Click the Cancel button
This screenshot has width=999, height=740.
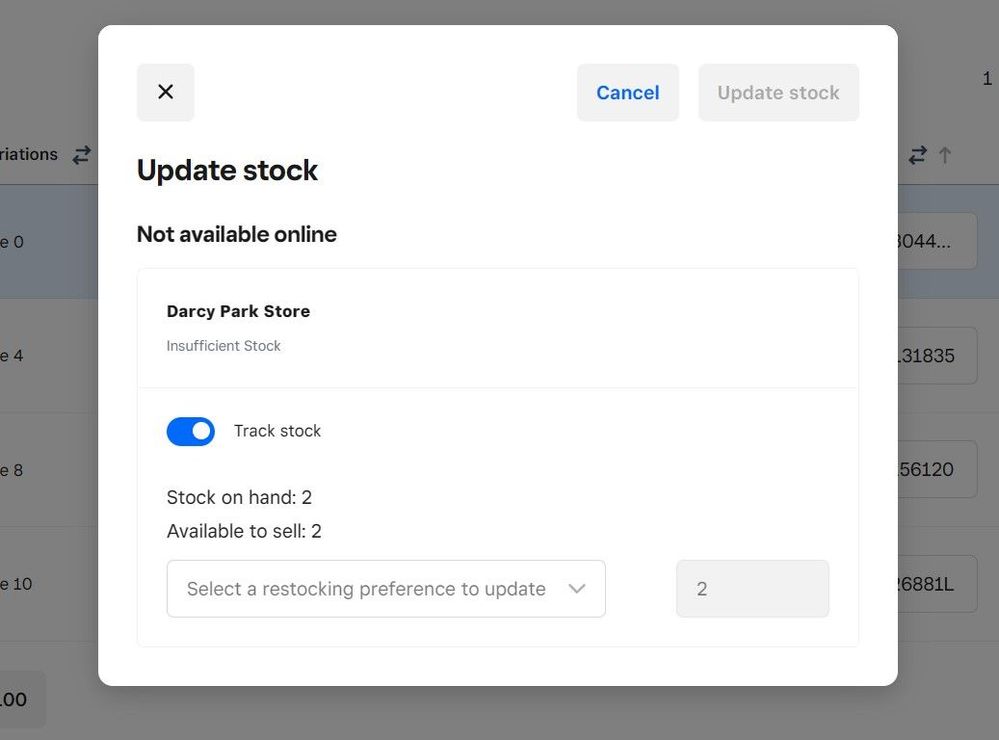pyautogui.click(x=627, y=93)
